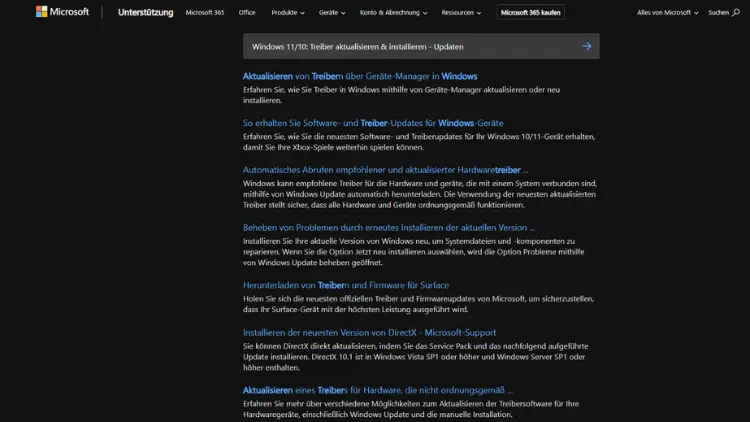Open the Unterstützung home link
This screenshot has width=750, height=422.
(145, 12)
